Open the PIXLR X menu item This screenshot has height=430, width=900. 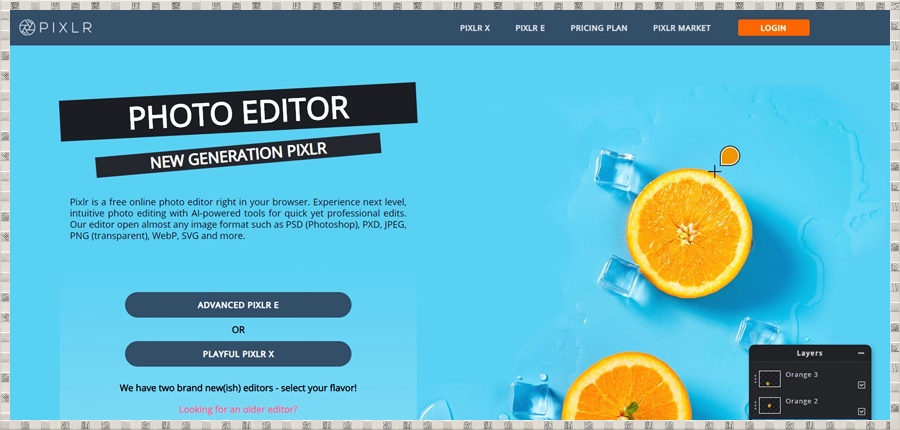[475, 28]
